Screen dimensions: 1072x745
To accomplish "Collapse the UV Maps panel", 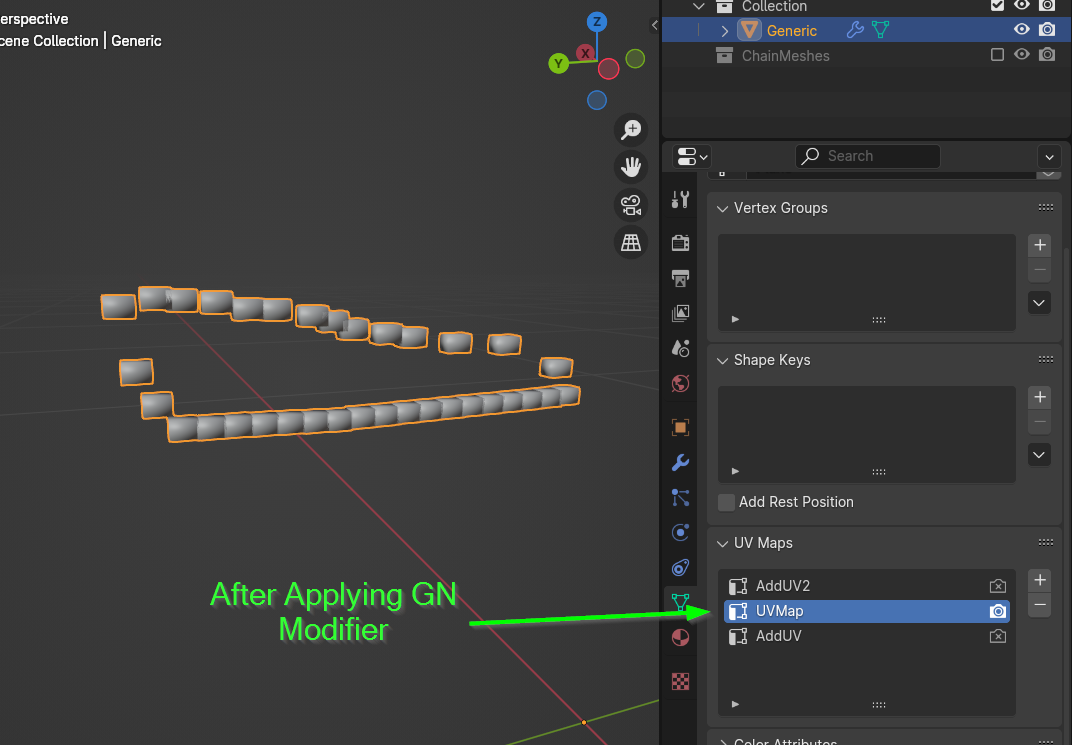I will click(723, 544).
